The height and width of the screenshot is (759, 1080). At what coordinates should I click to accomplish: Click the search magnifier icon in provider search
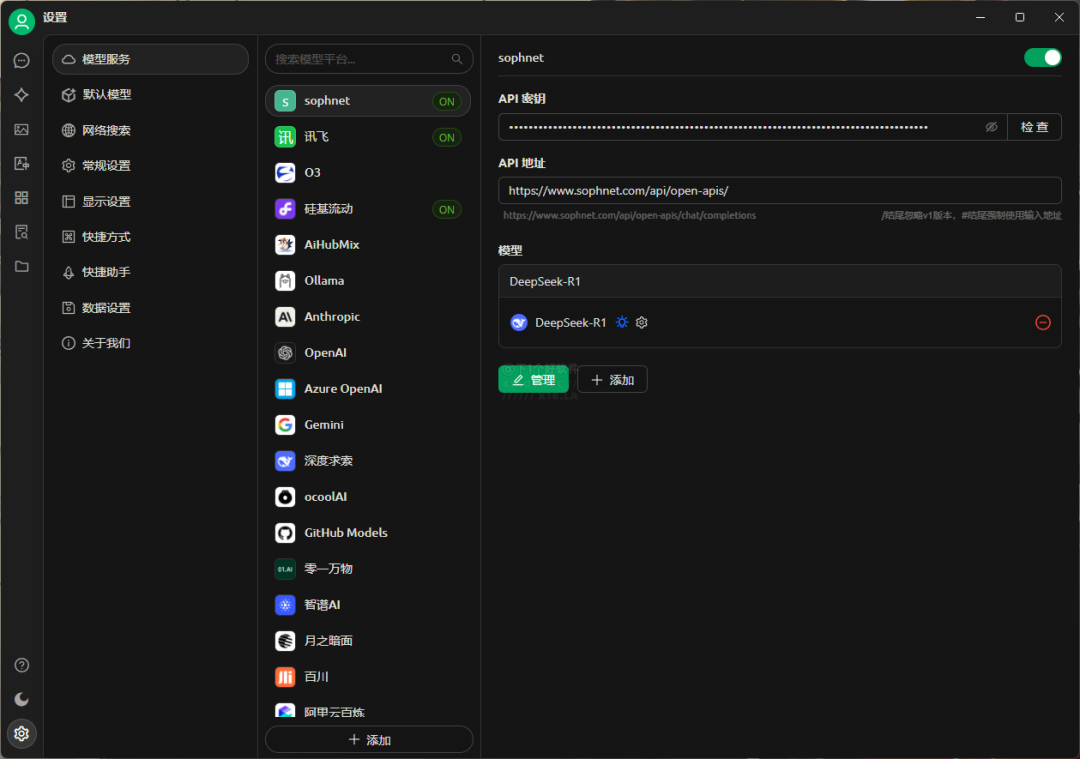coord(457,59)
